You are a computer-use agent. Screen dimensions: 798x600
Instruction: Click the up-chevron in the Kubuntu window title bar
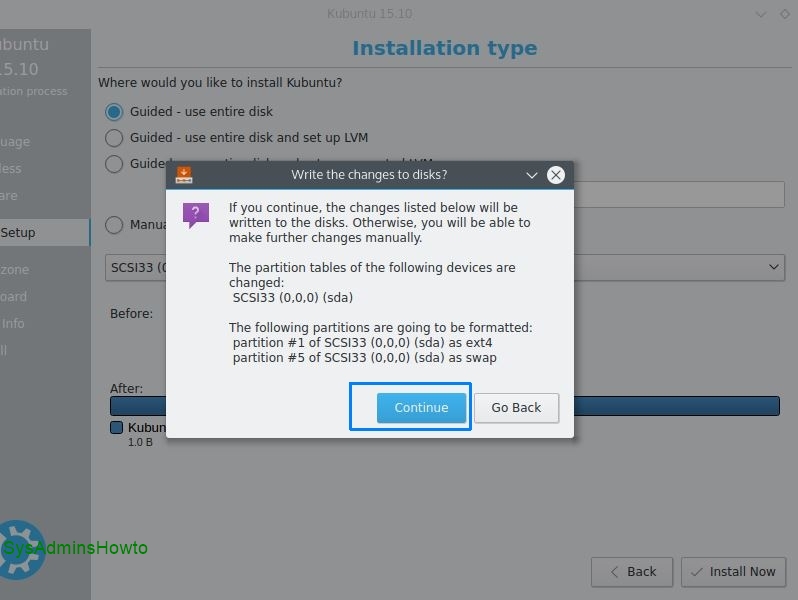click(785, 14)
